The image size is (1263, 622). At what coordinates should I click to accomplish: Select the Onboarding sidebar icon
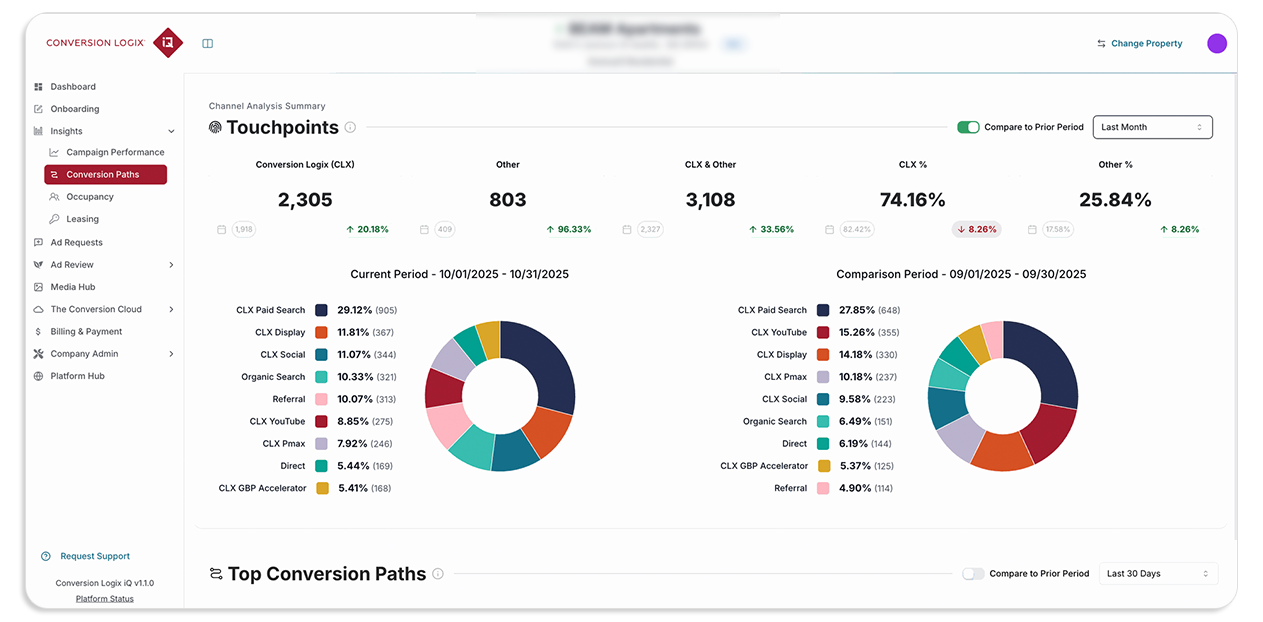pyautogui.click(x=38, y=108)
